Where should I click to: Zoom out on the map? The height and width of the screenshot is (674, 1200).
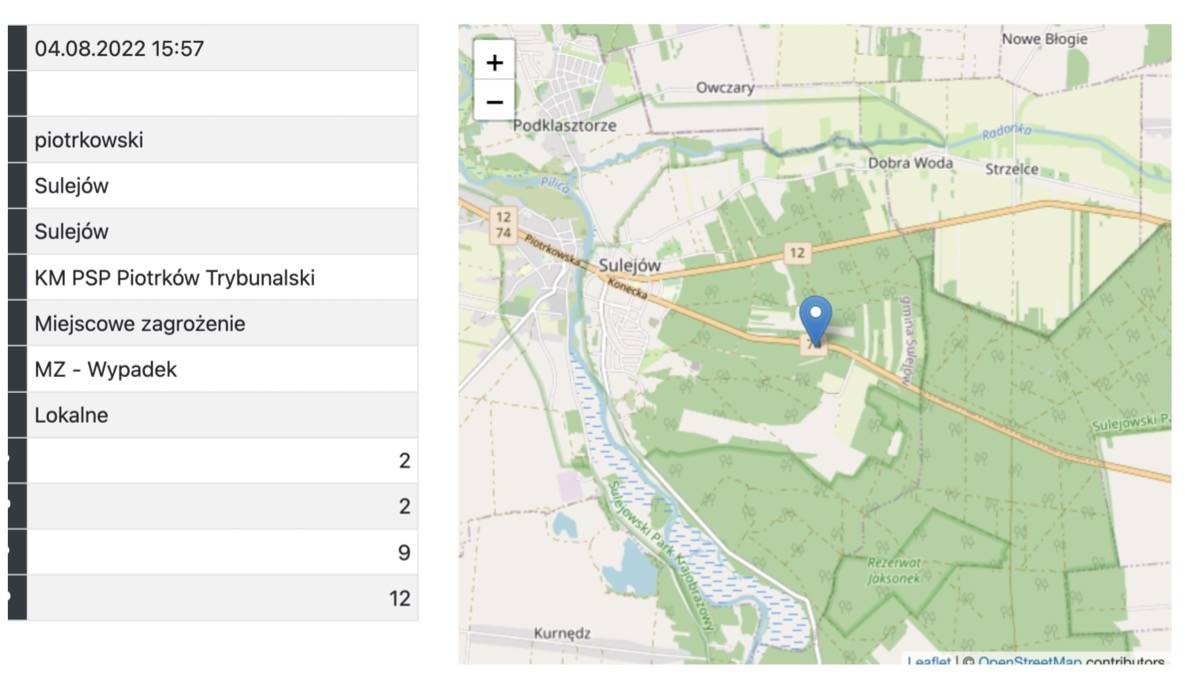tap(494, 101)
